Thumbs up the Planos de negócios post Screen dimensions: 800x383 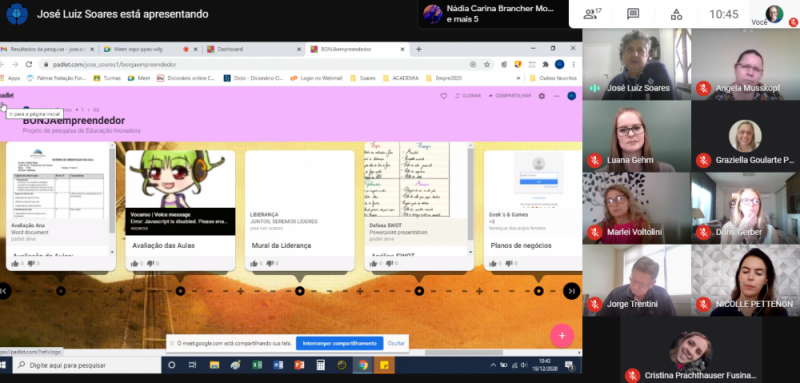[x=493, y=264]
